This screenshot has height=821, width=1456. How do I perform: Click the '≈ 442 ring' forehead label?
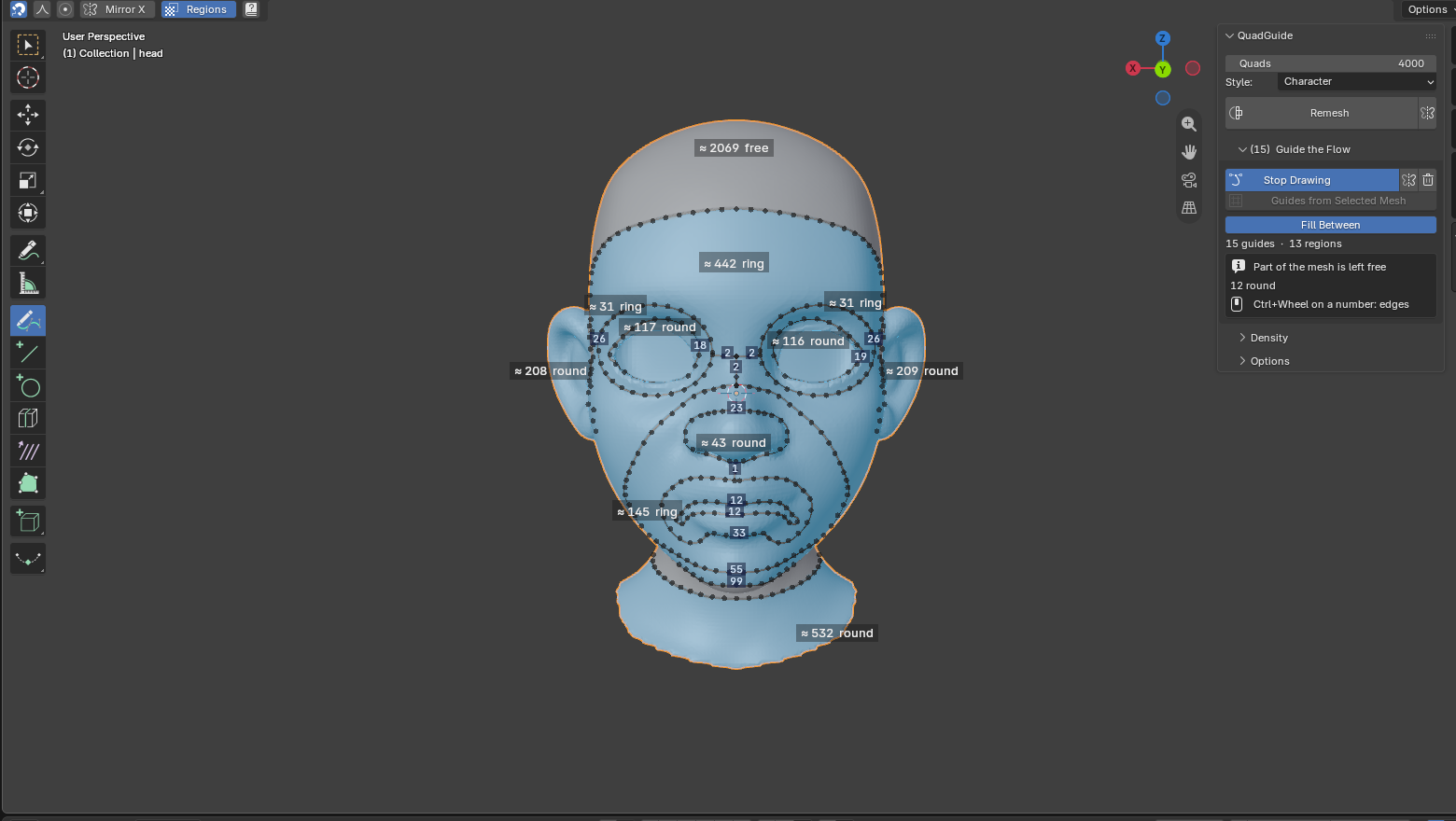[x=734, y=264]
